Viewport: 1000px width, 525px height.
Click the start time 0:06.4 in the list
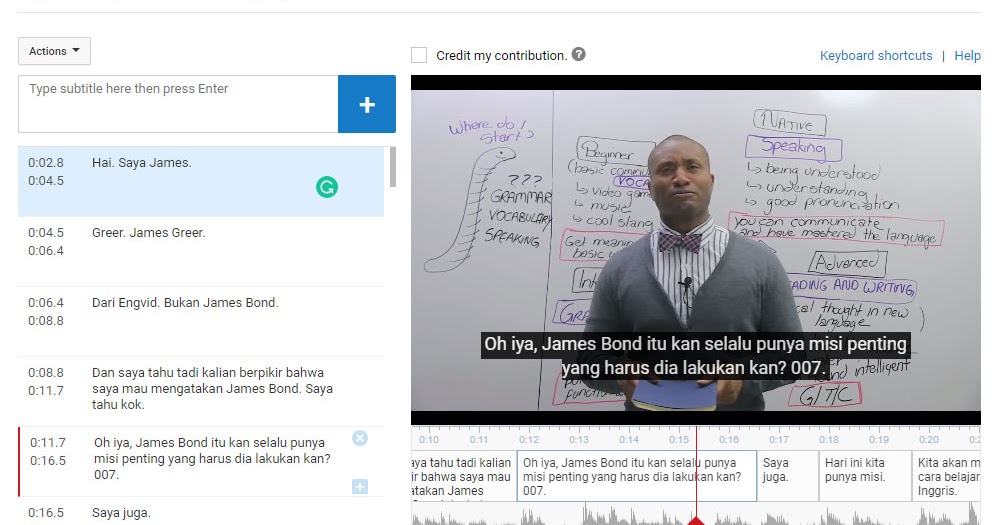(46, 302)
